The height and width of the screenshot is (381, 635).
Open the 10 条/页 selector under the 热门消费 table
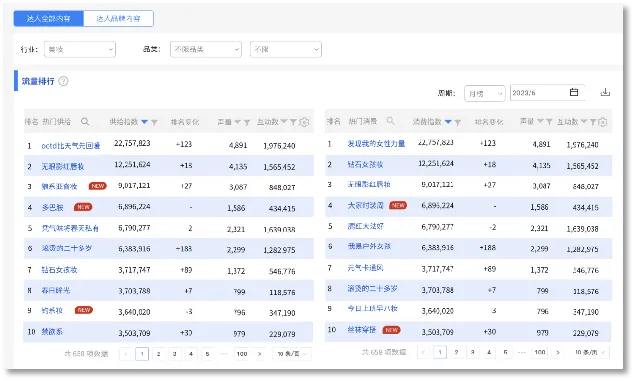590,352
